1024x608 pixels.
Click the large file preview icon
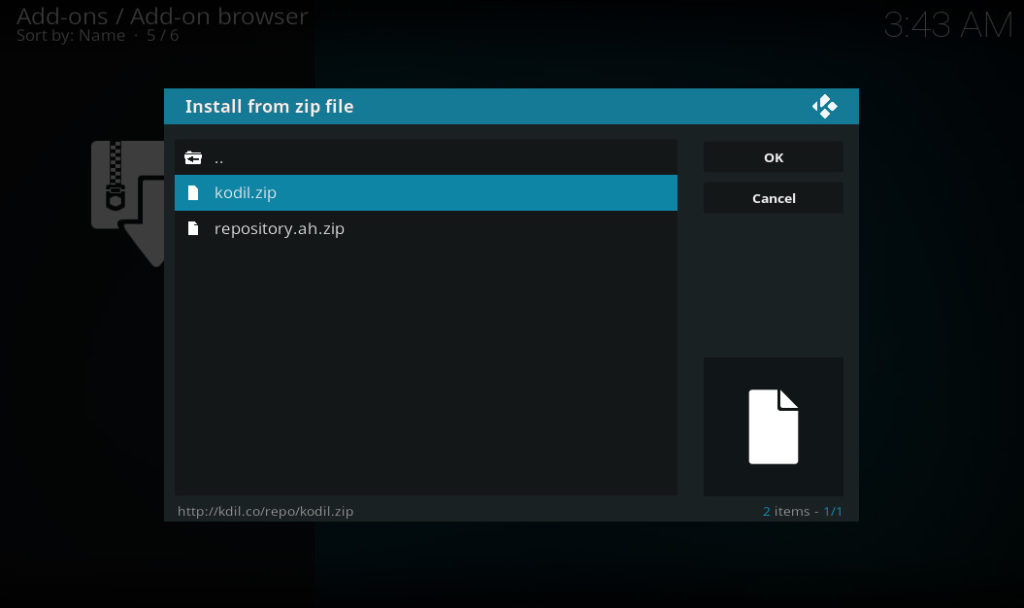tap(773, 425)
